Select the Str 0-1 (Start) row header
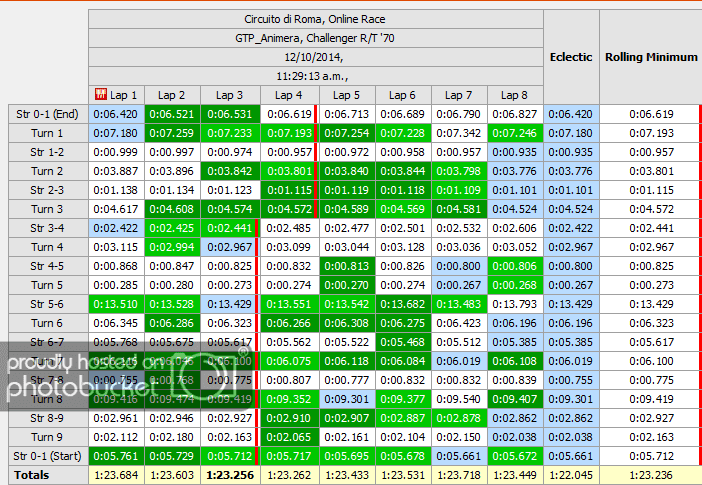702x485 pixels. (x=48, y=456)
